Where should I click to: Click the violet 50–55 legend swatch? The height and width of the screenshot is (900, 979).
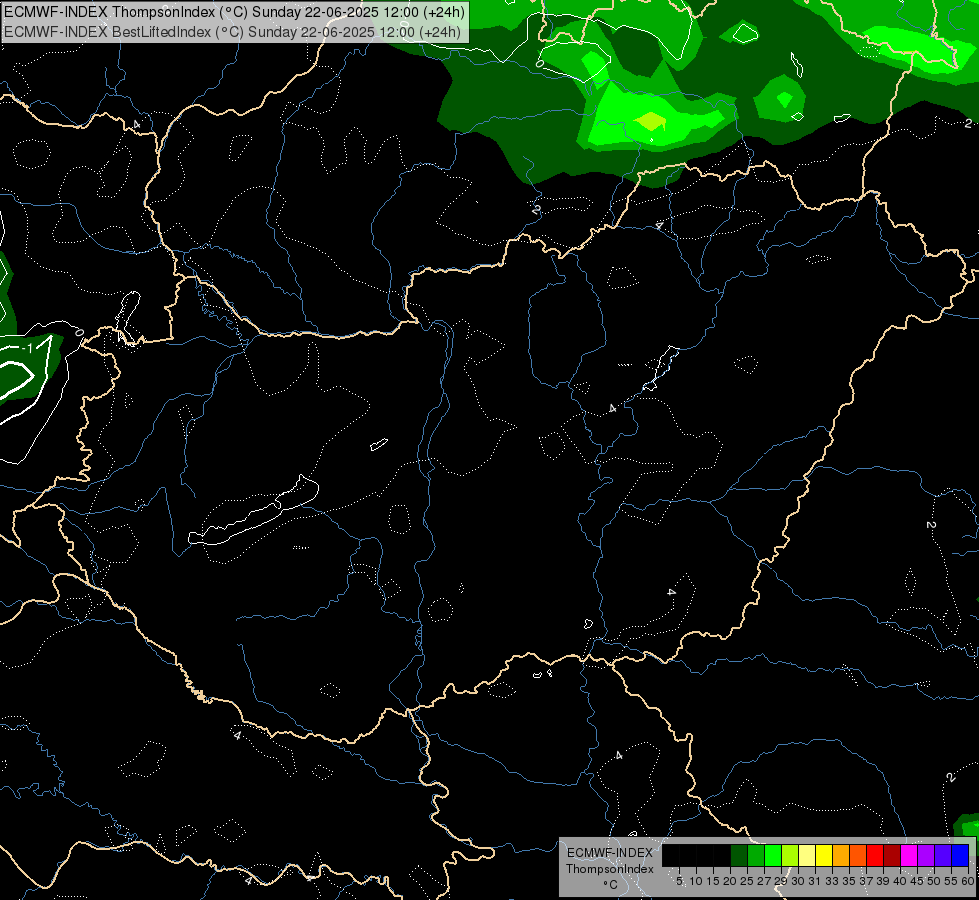(x=943, y=856)
